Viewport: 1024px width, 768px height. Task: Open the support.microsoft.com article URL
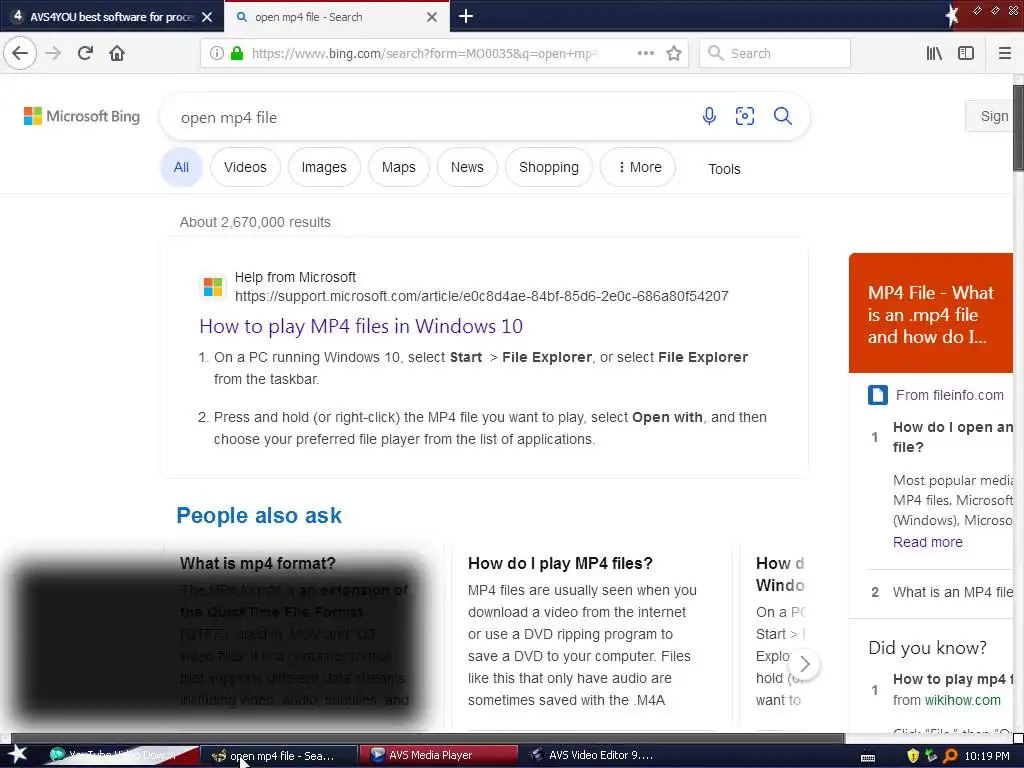coord(481,296)
